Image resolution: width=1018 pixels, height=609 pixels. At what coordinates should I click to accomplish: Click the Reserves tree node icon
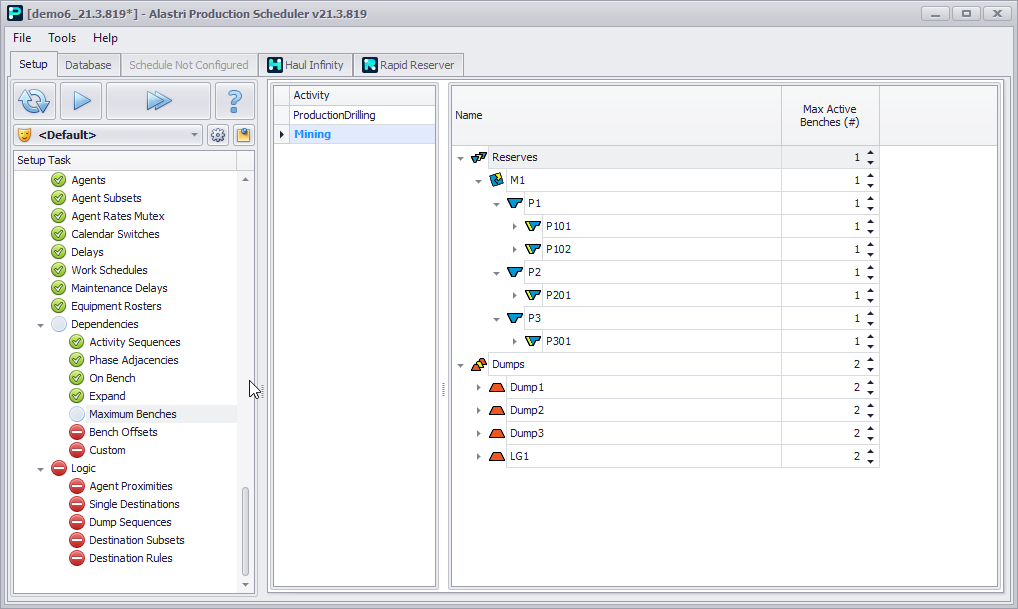(479, 158)
